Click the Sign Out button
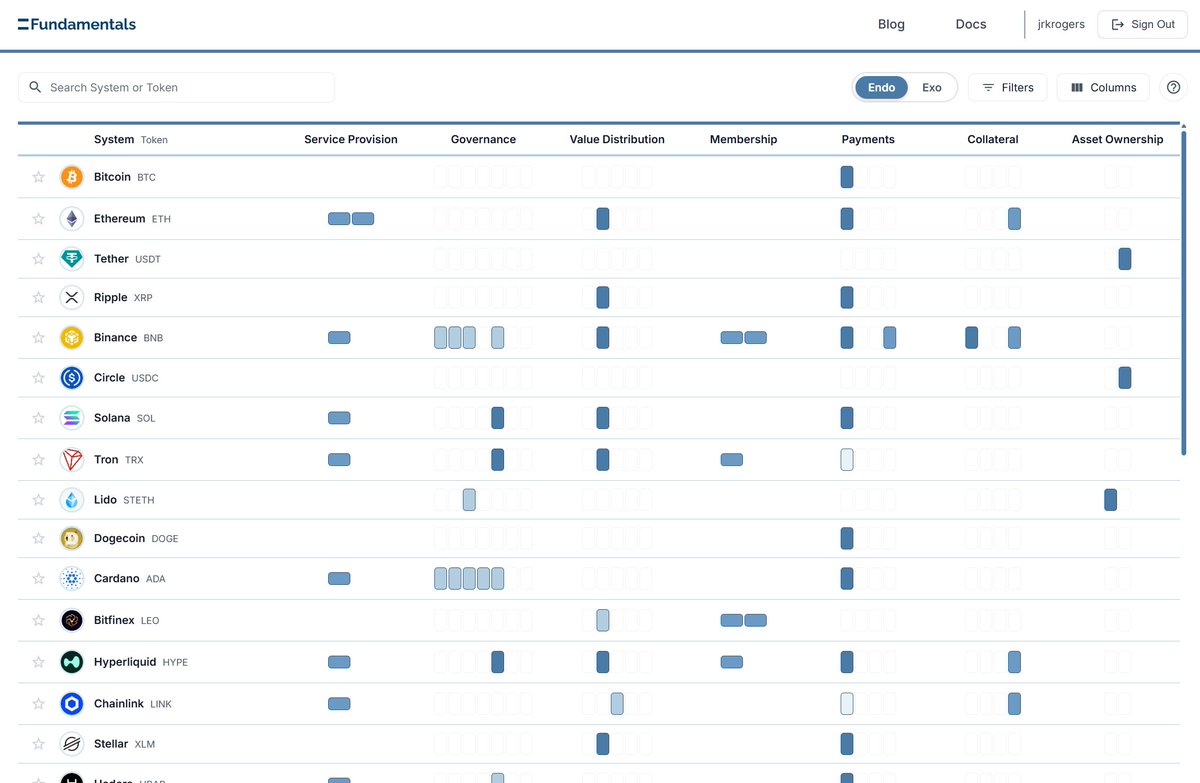The width and height of the screenshot is (1200, 783). [x=1143, y=24]
